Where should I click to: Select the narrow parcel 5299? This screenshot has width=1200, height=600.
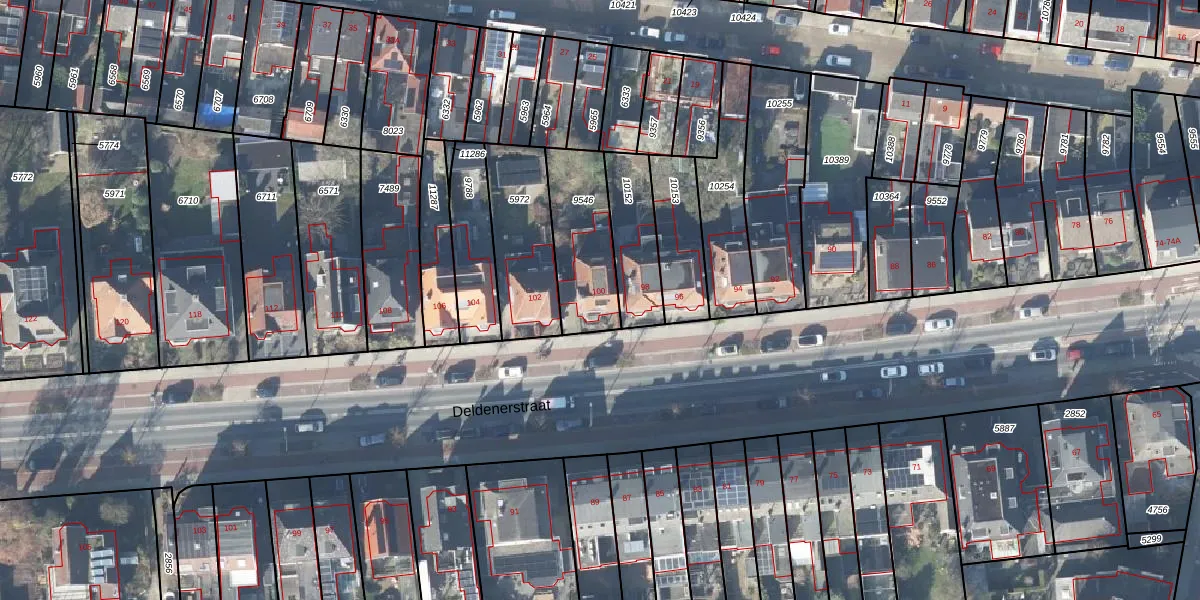(1151, 539)
